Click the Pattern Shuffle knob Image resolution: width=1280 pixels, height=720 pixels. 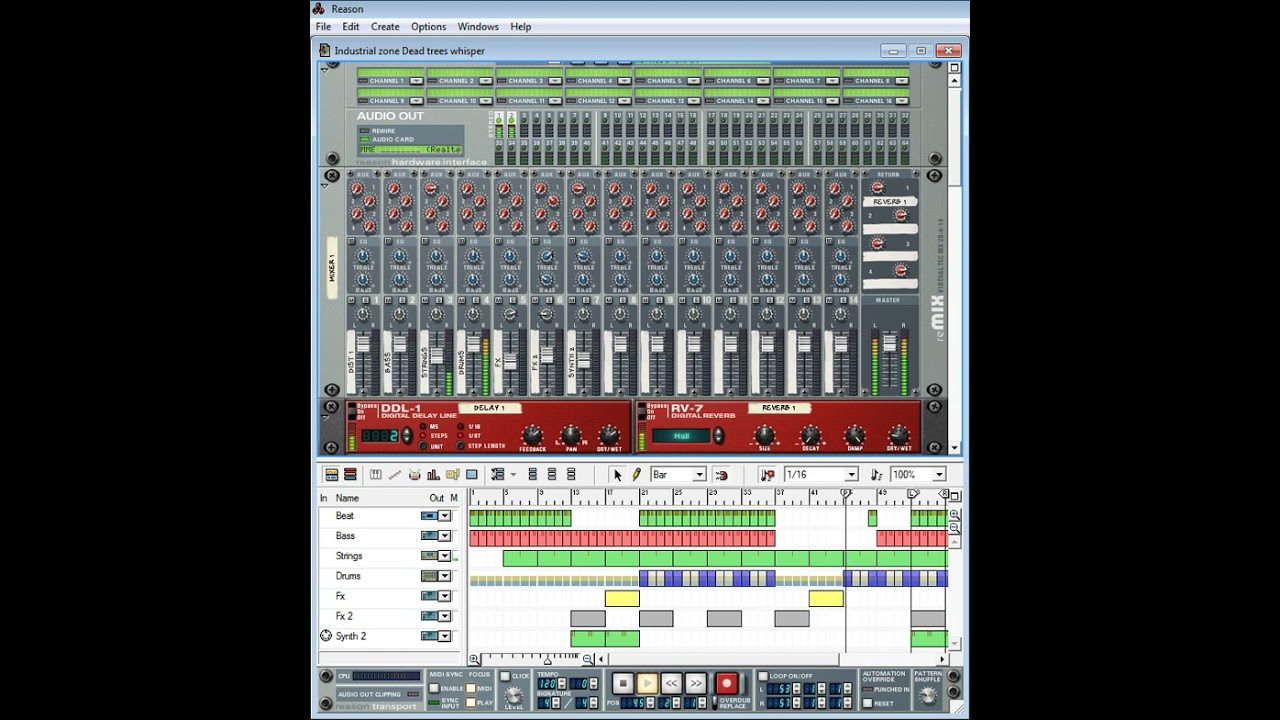pyautogui.click(x=928, y=696)
